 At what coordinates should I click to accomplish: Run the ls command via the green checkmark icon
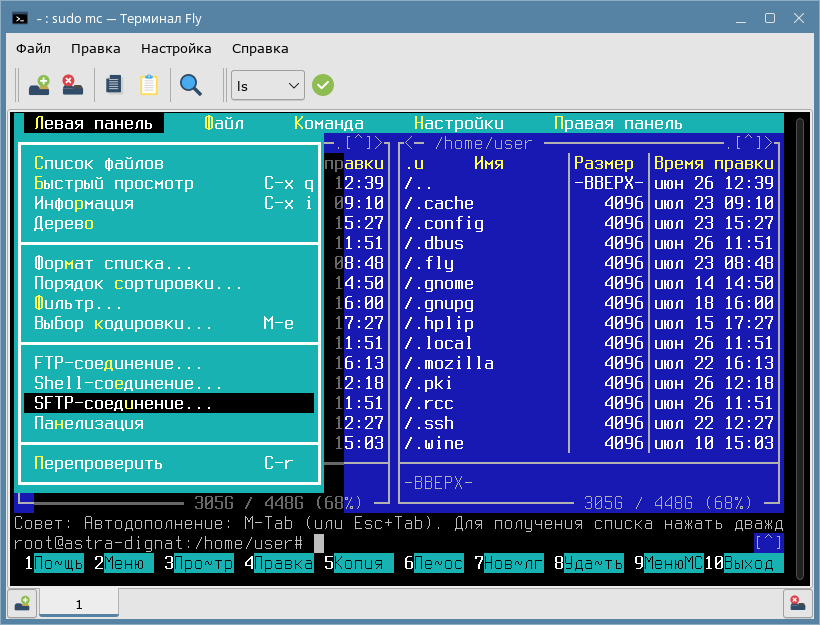pos(322,85)
